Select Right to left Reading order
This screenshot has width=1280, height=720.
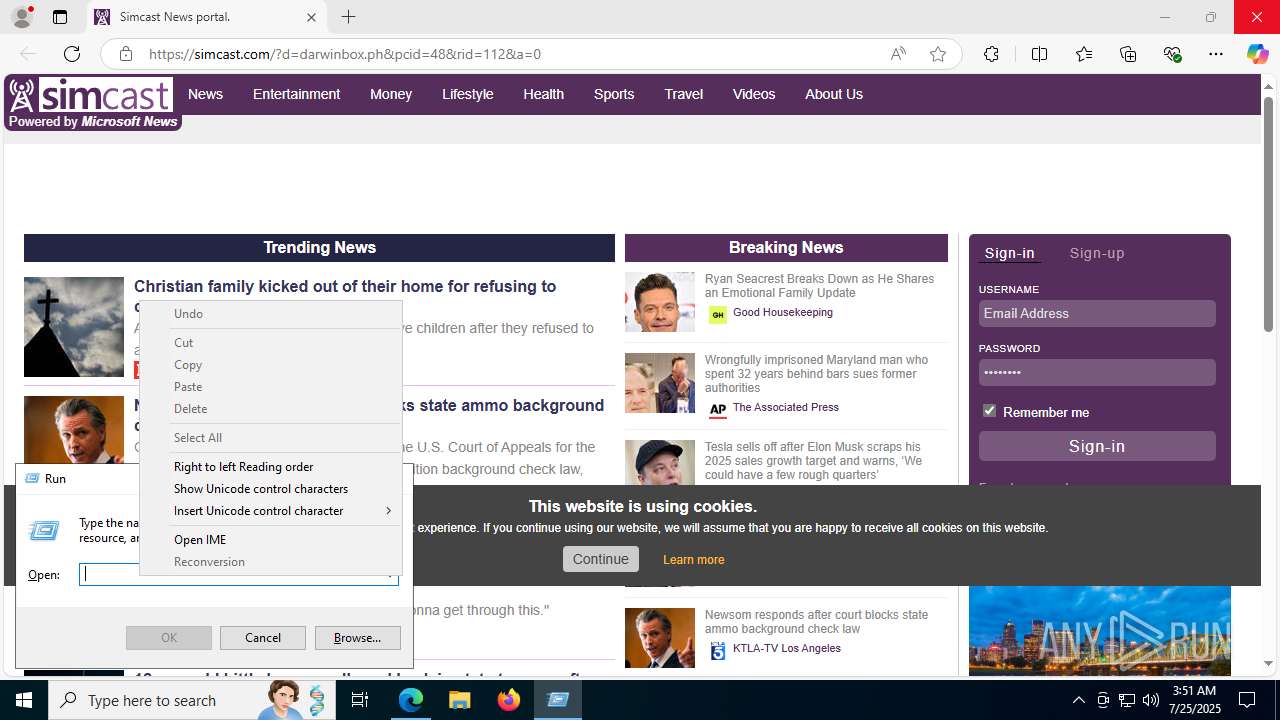pos(270,467)
